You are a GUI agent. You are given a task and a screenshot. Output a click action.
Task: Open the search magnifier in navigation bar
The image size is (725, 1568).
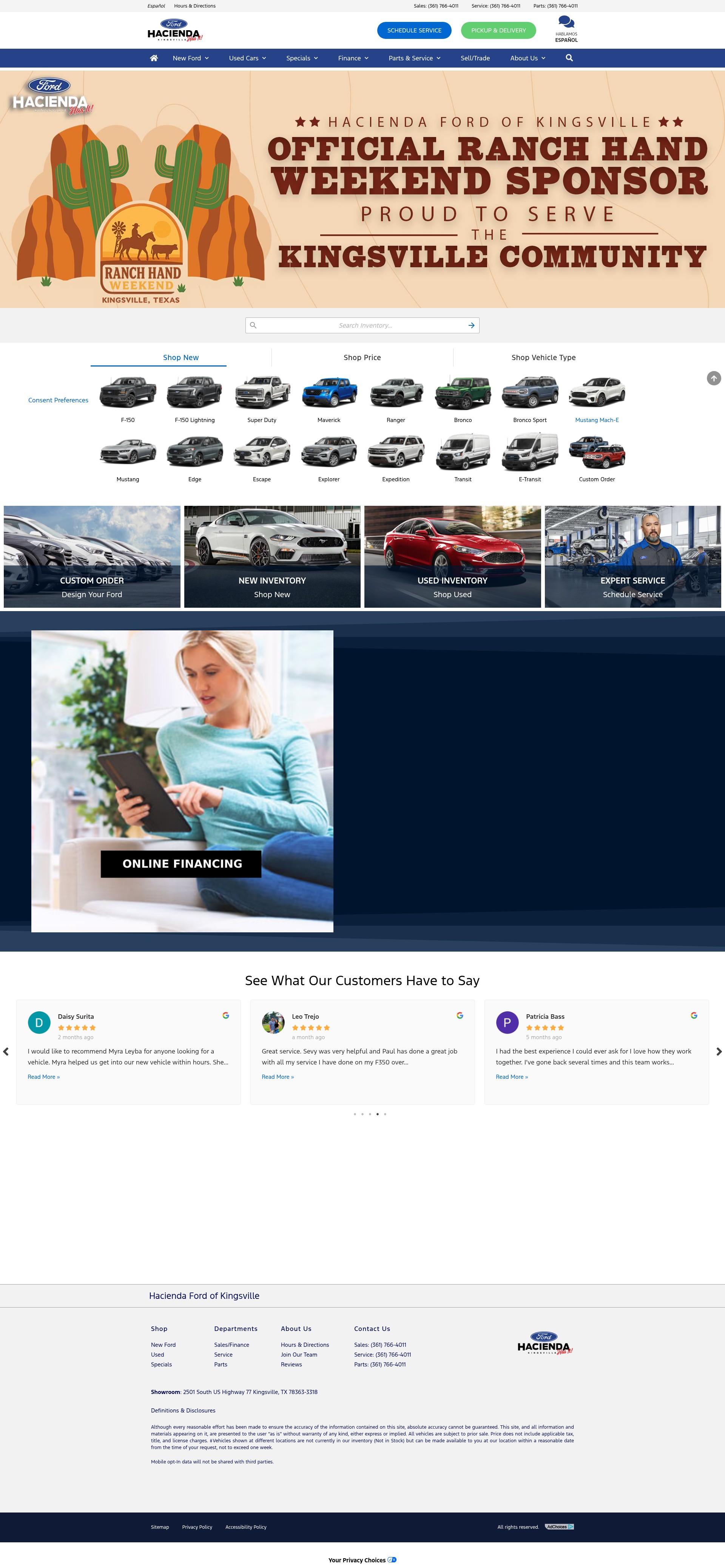coord(569,58)
